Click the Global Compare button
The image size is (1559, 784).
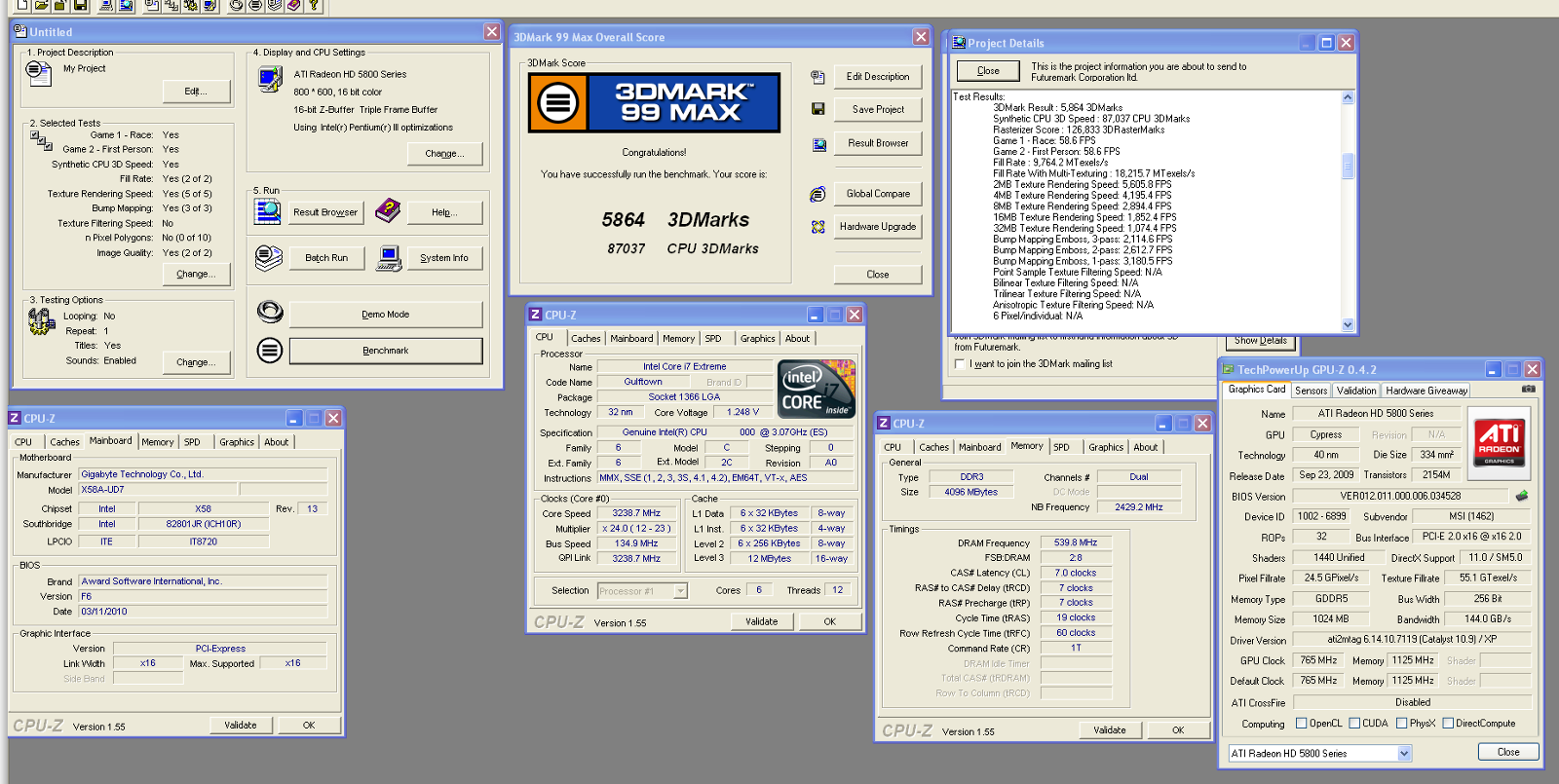[x=878, y=194]
